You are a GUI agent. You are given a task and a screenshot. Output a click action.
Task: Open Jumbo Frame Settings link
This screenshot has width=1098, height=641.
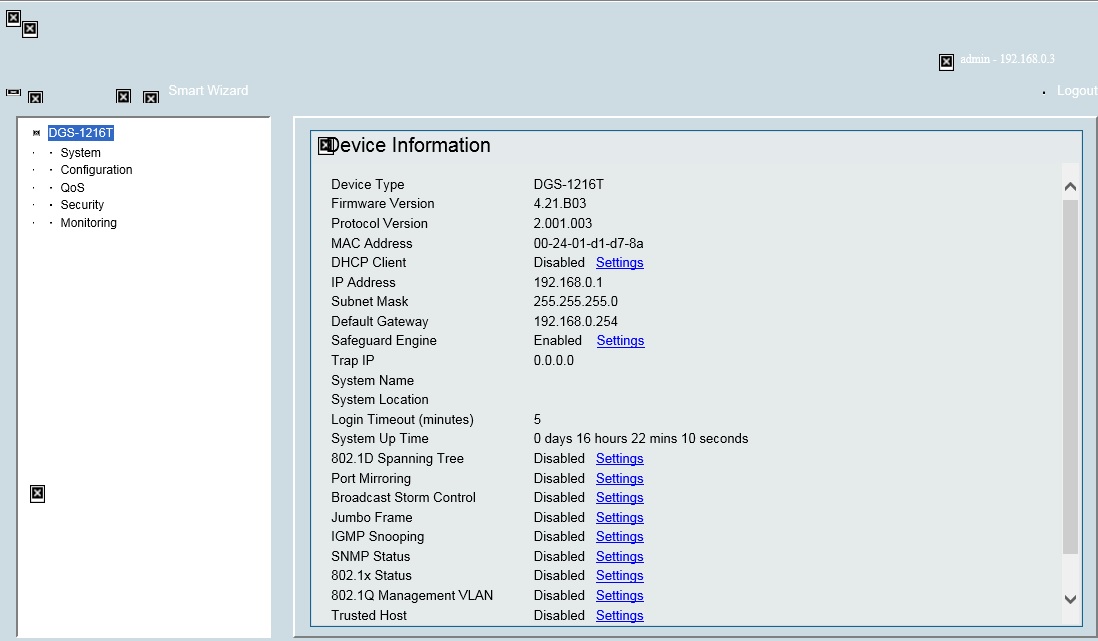[x=619, y=518]
